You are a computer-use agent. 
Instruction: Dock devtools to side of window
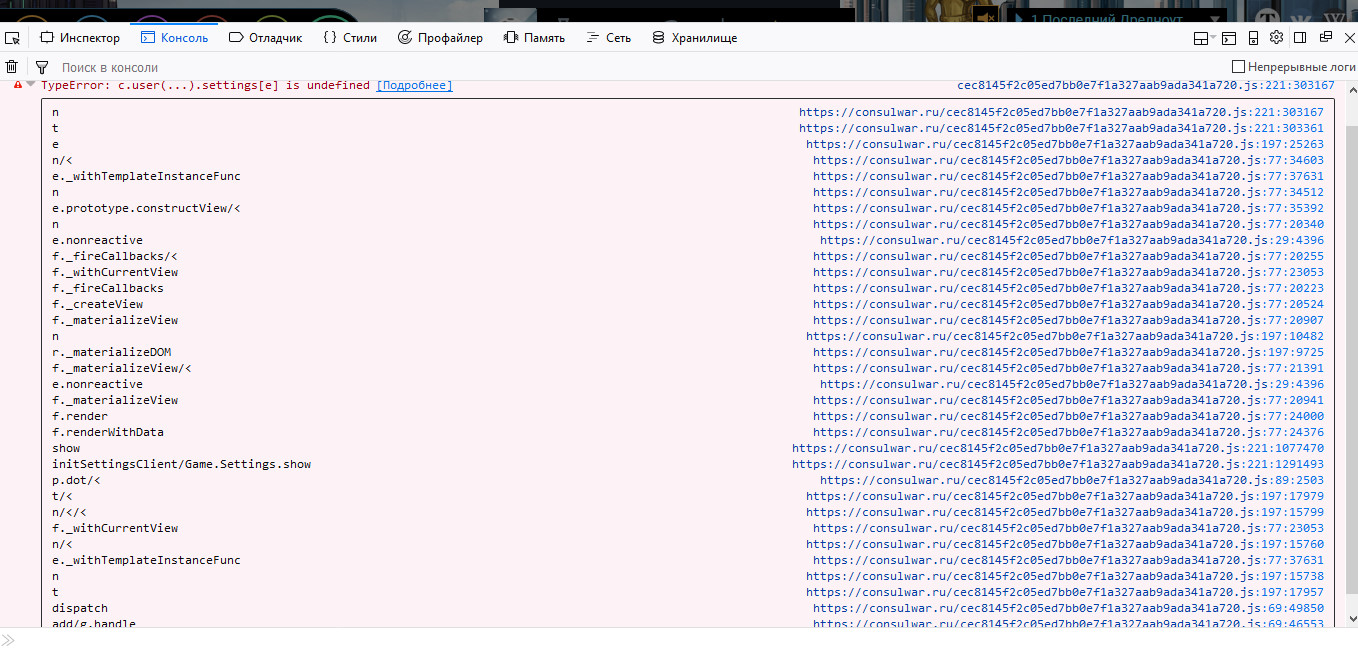click(x=1300, y=38)
